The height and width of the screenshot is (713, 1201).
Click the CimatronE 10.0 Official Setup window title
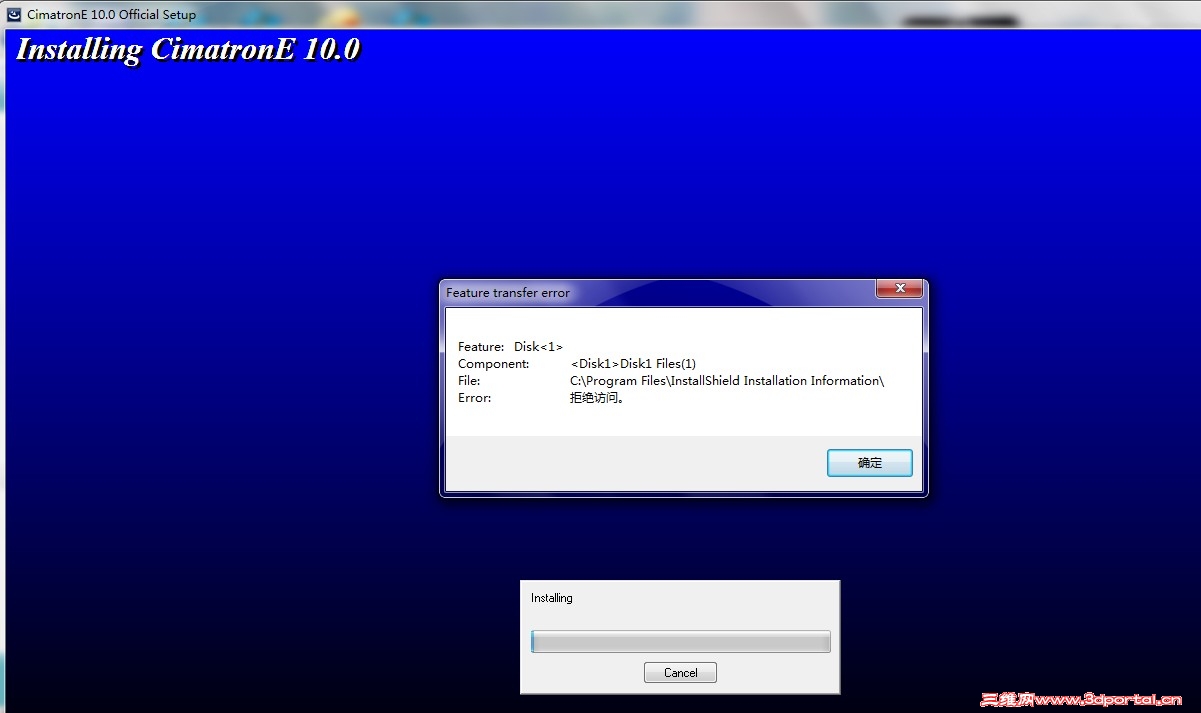112,15
